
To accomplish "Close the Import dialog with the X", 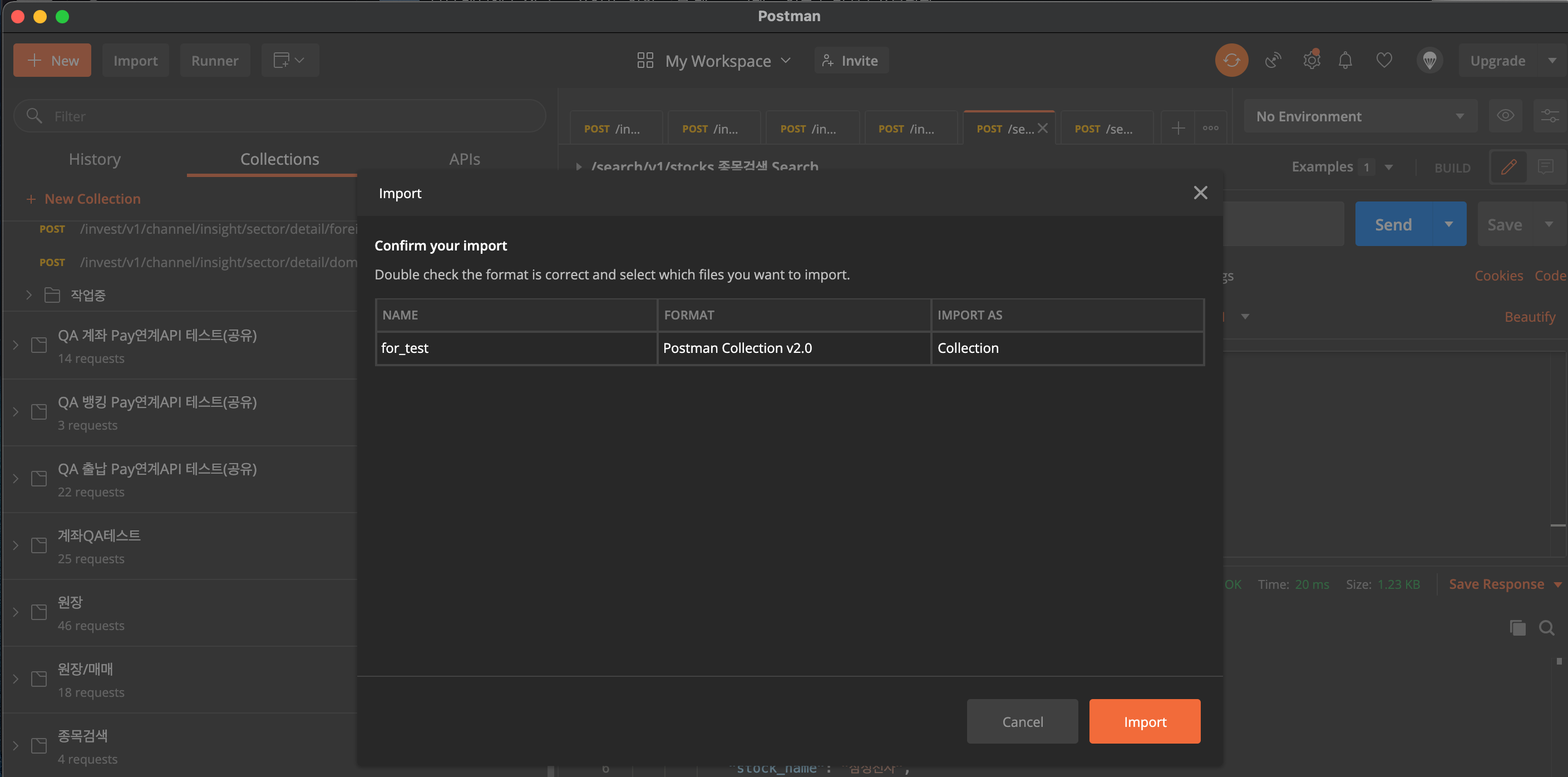I will pyautogui.click(x=1200, y=193).
